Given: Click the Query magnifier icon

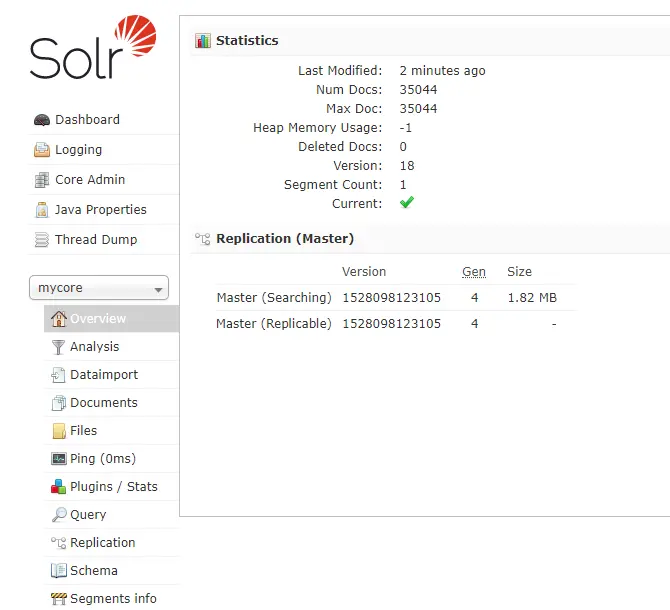Looking at the screenshot, I should pos(59,515).
